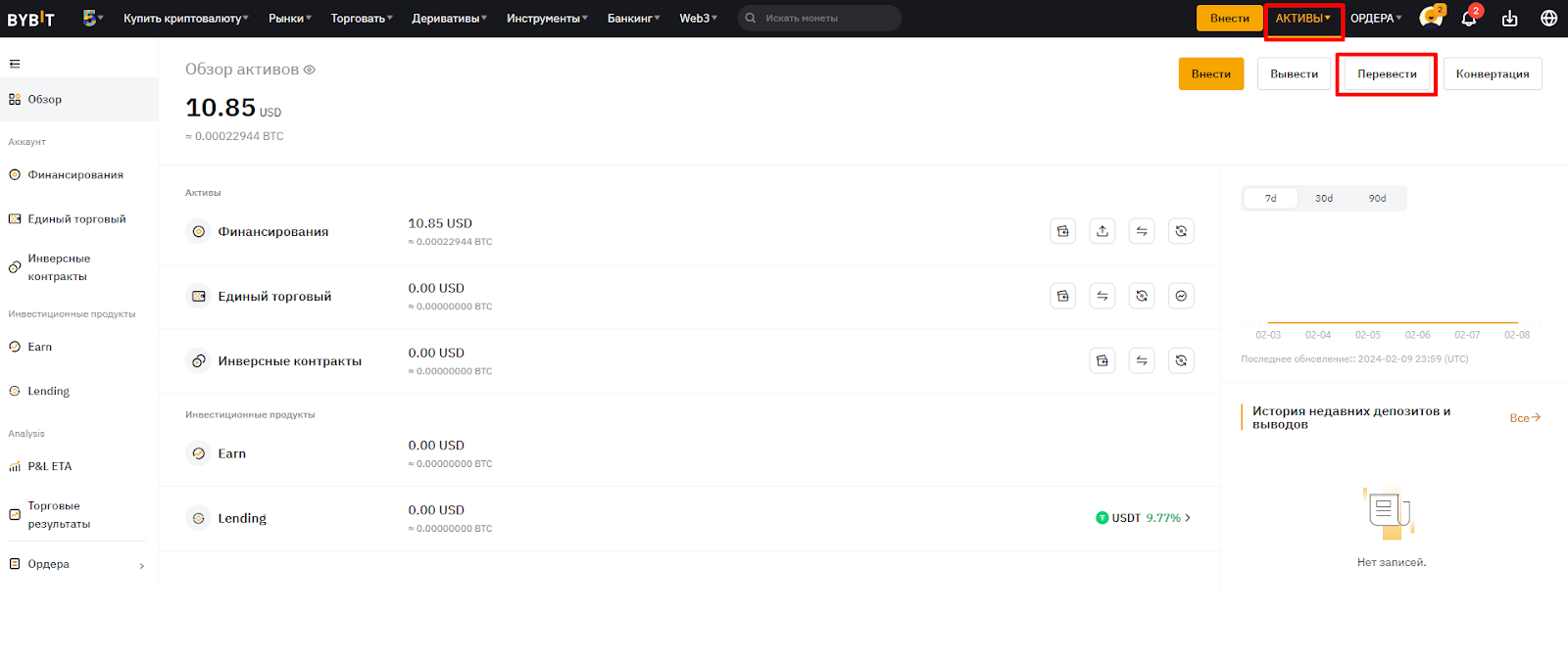1568x662 pixels.
Task: Click the Конвертация button
Action: coord(1493,74)
